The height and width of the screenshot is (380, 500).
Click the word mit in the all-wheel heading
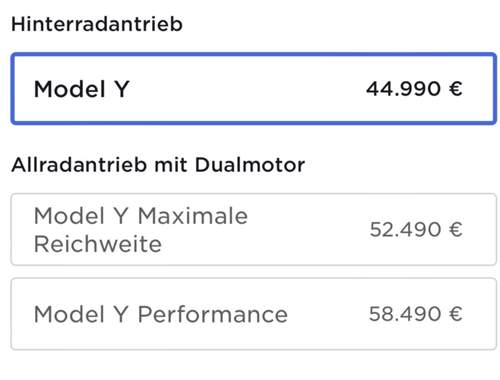click(171, 165)
